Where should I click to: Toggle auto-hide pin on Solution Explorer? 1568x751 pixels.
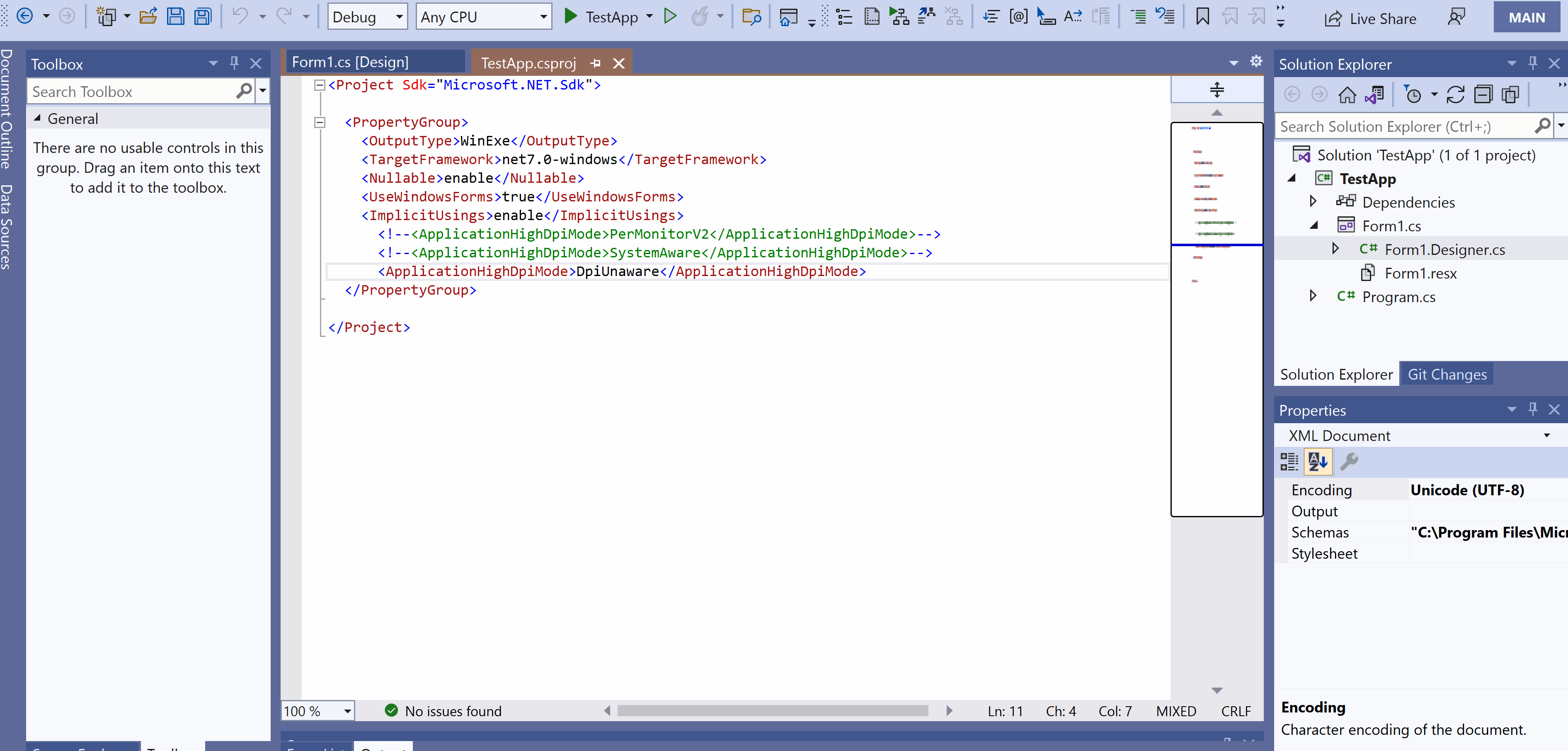coord(1533,63)
